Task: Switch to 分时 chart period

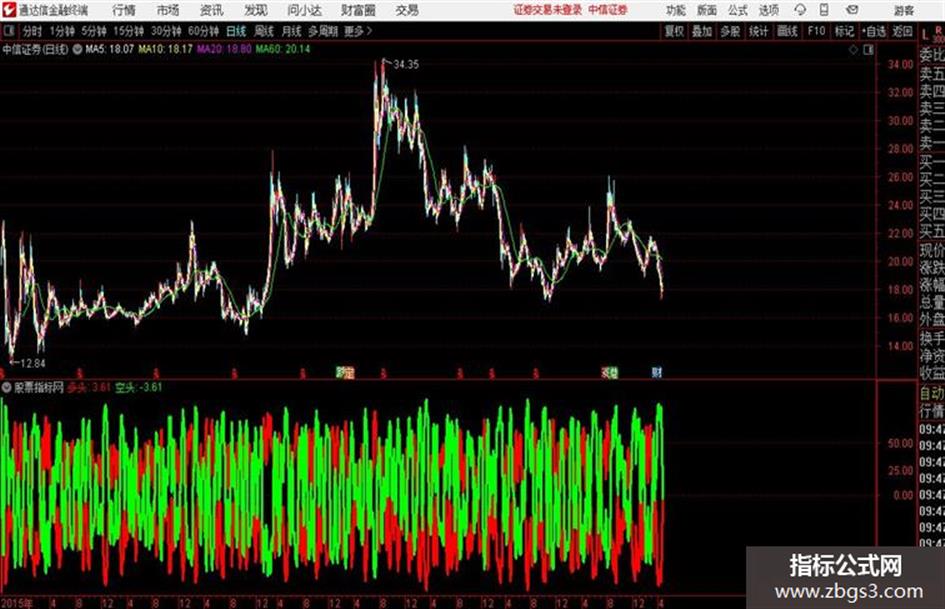Action: click(x=33, y=31)
